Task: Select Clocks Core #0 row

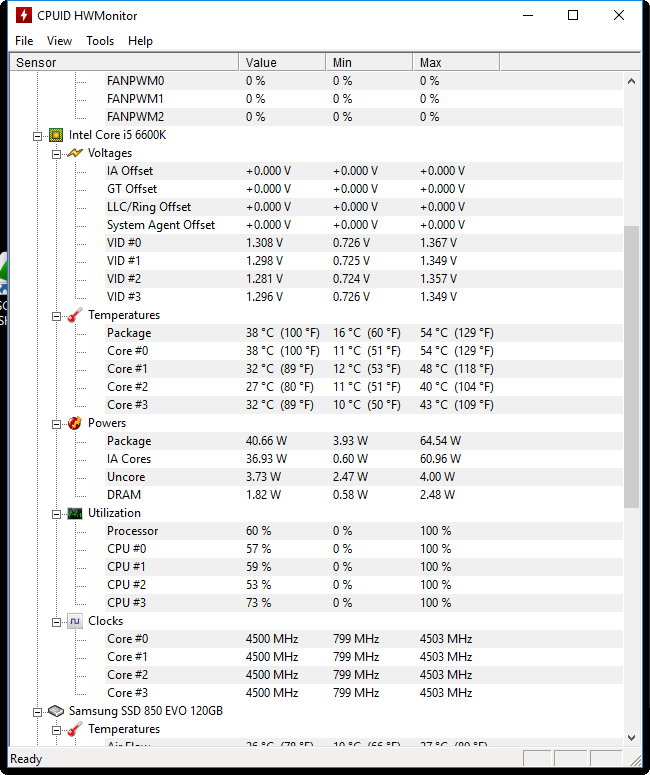Action: pyautogui.click(x=364, y=639)
